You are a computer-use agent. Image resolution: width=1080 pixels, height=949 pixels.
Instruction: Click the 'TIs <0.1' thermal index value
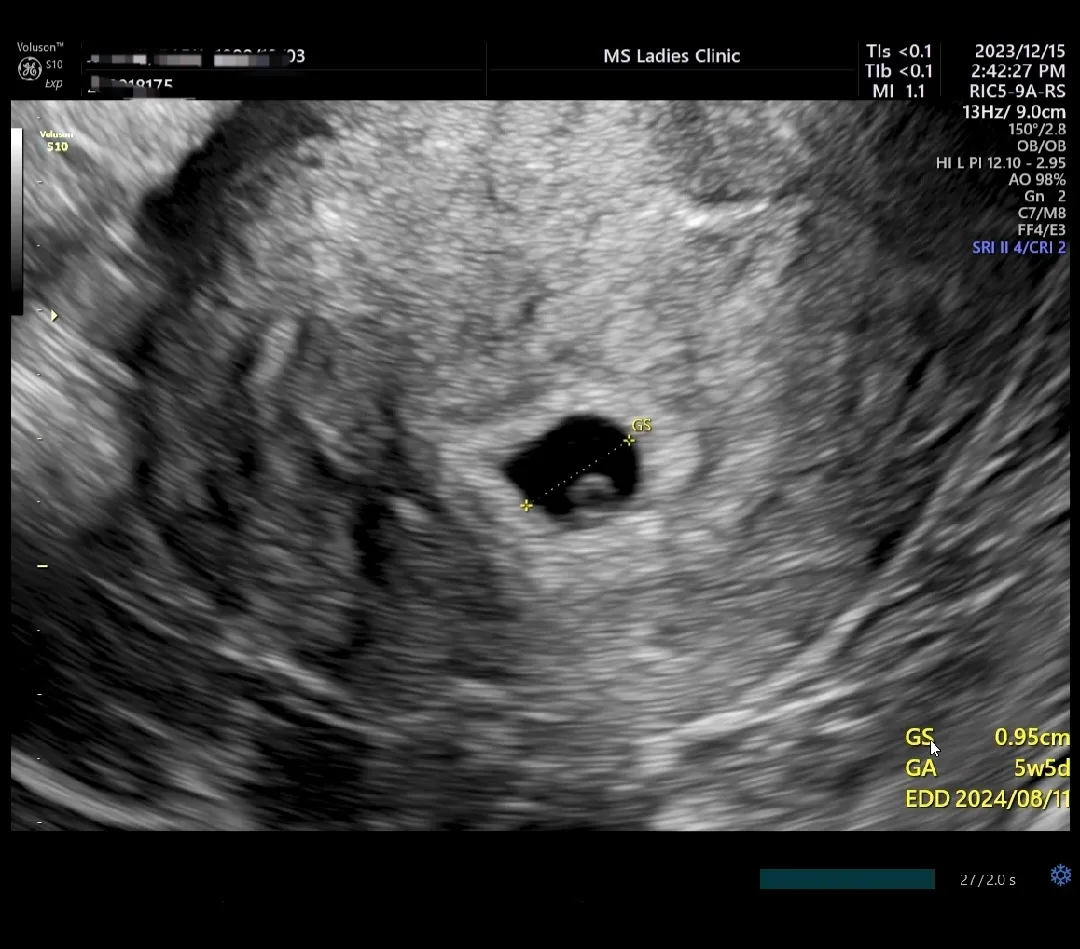click(899, 51)
